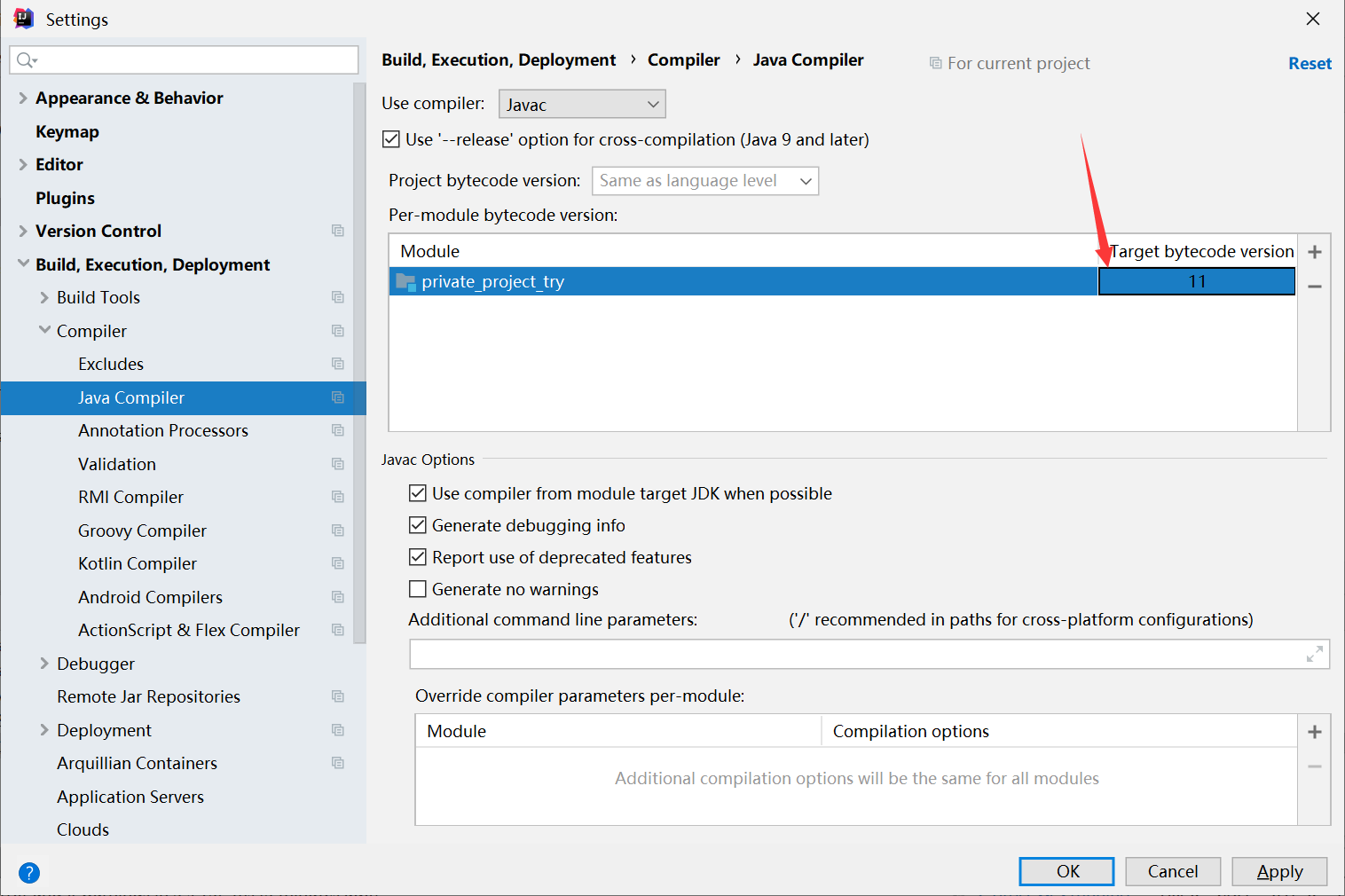The height and width of the screenshot is (896, 1345).
Task: Click the help question mark icon
Action: [x=29, y=873]
